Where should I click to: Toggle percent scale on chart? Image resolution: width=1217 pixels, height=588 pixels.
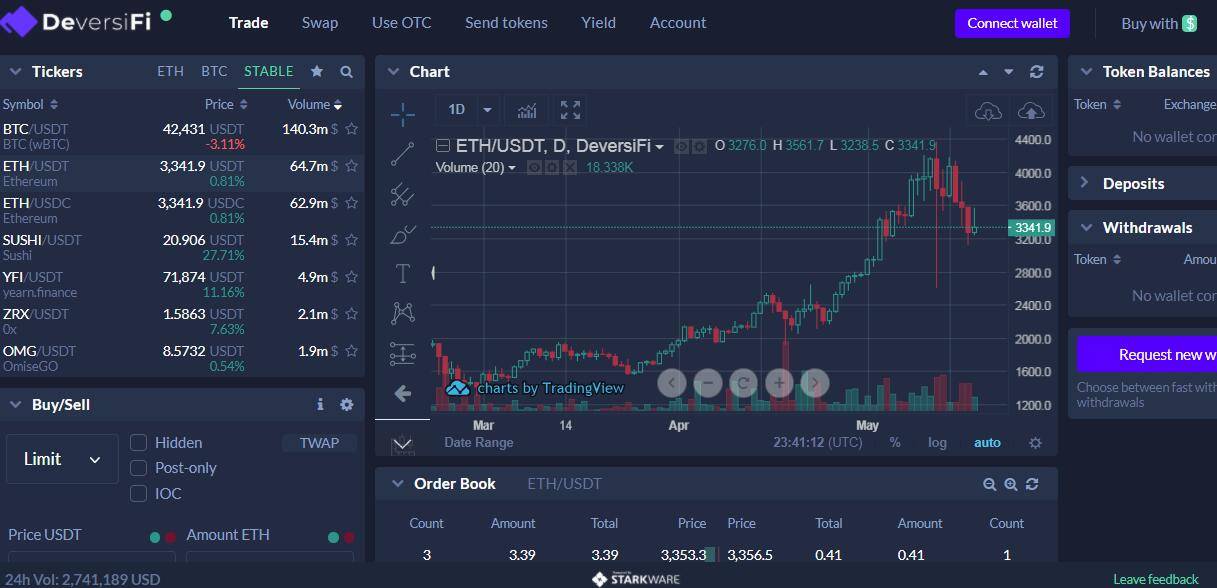[x=895, y=443]
